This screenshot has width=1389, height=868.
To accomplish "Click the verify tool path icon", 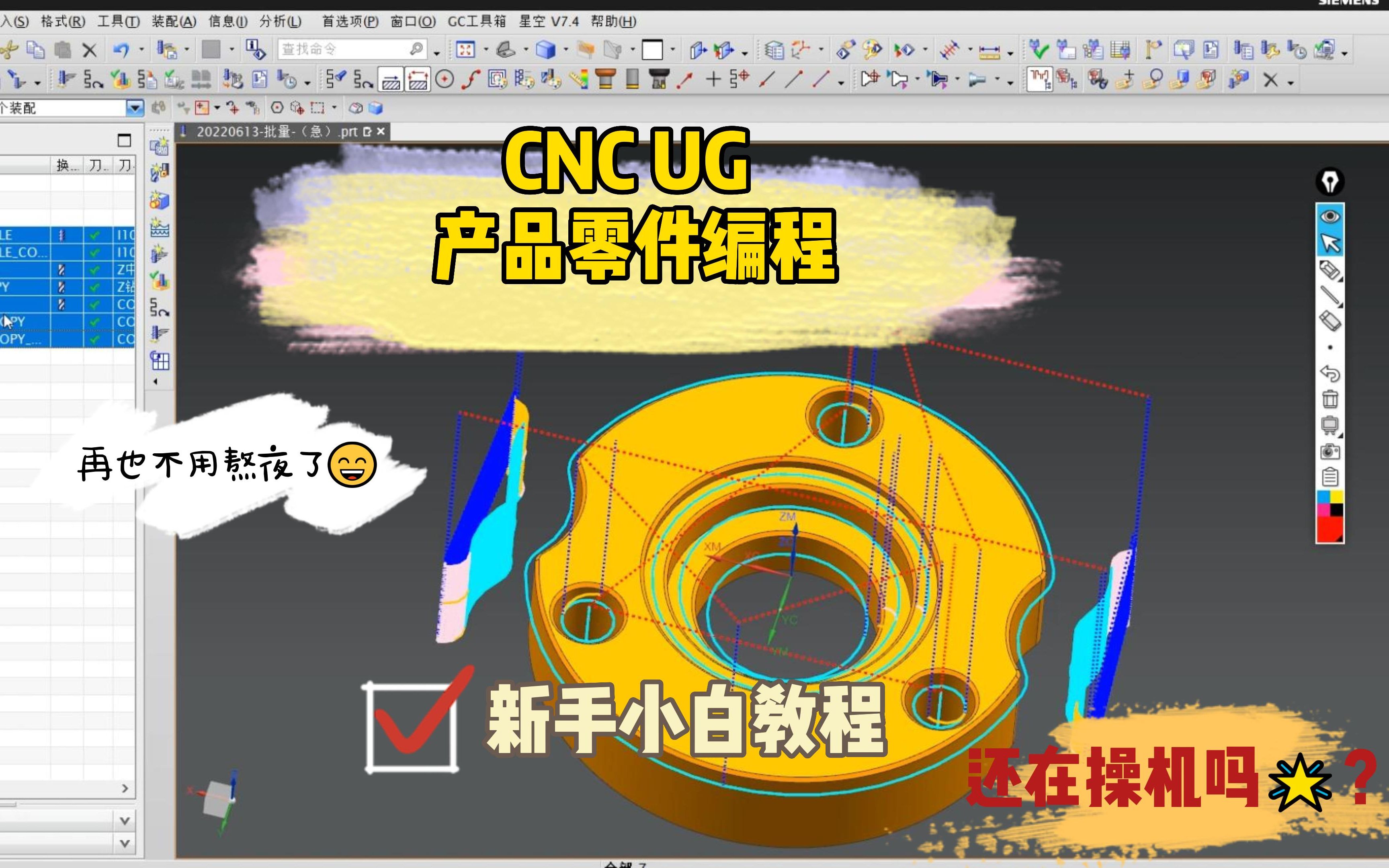I will (121, 79).
